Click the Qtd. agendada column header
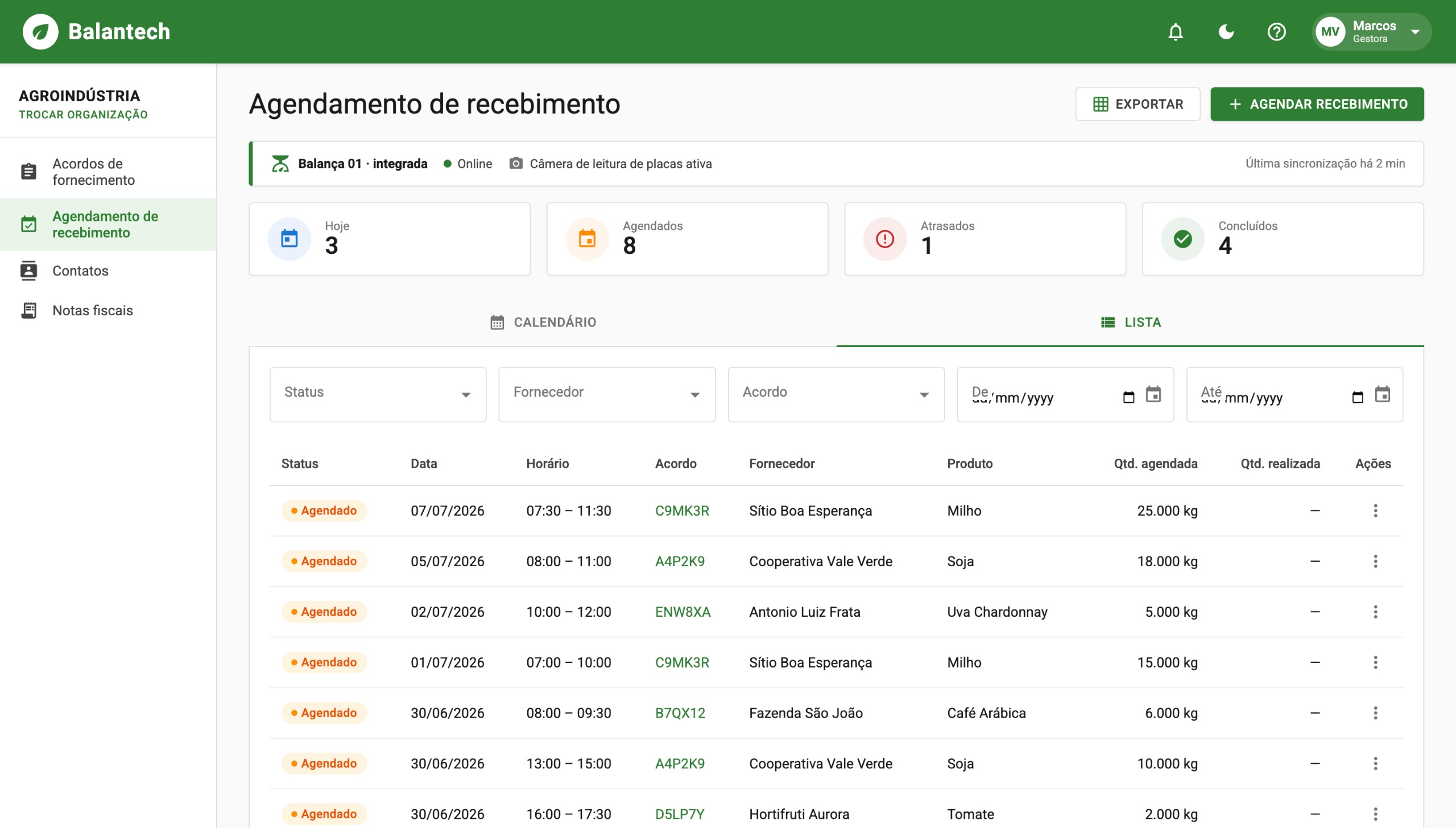 click(1155, 463)
